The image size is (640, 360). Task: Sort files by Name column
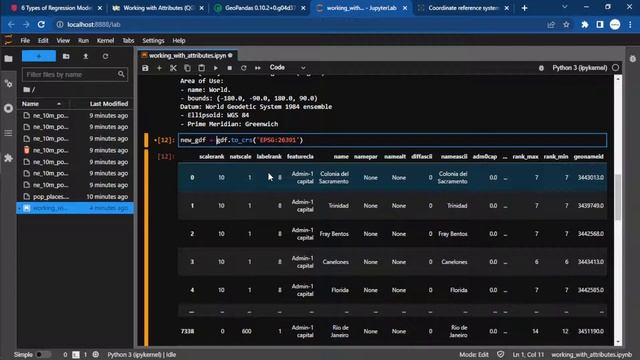41,104
